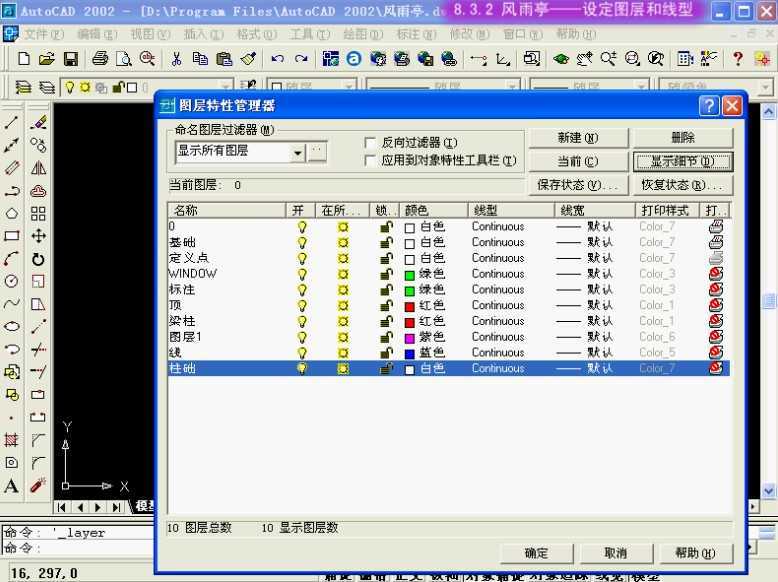Toggle lock icon for layer 标注
Image resolution: width=778 pixels, height=582 pixels.
click(x=386, y=290)
